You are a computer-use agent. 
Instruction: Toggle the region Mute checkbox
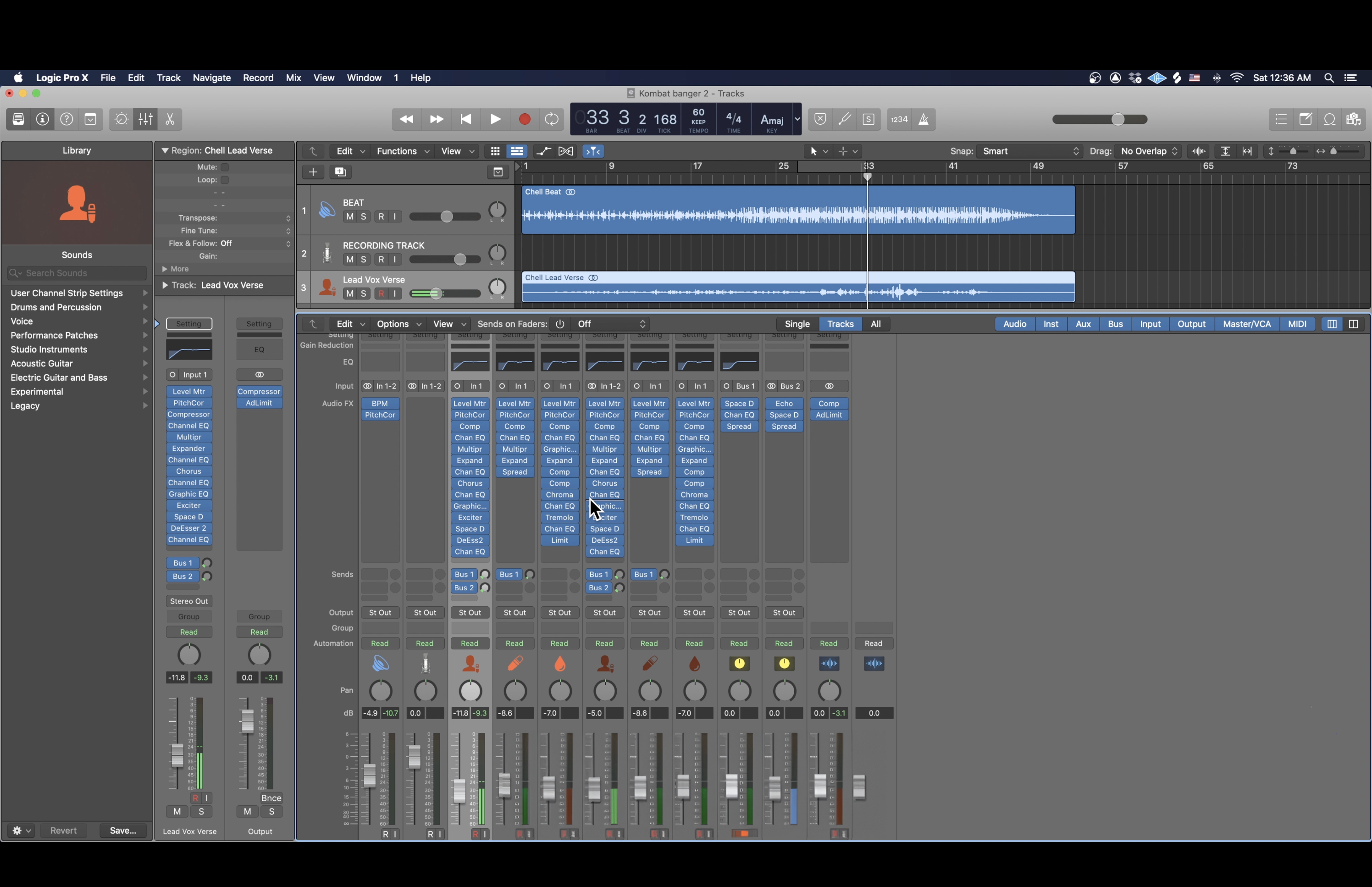pos(225,167)
